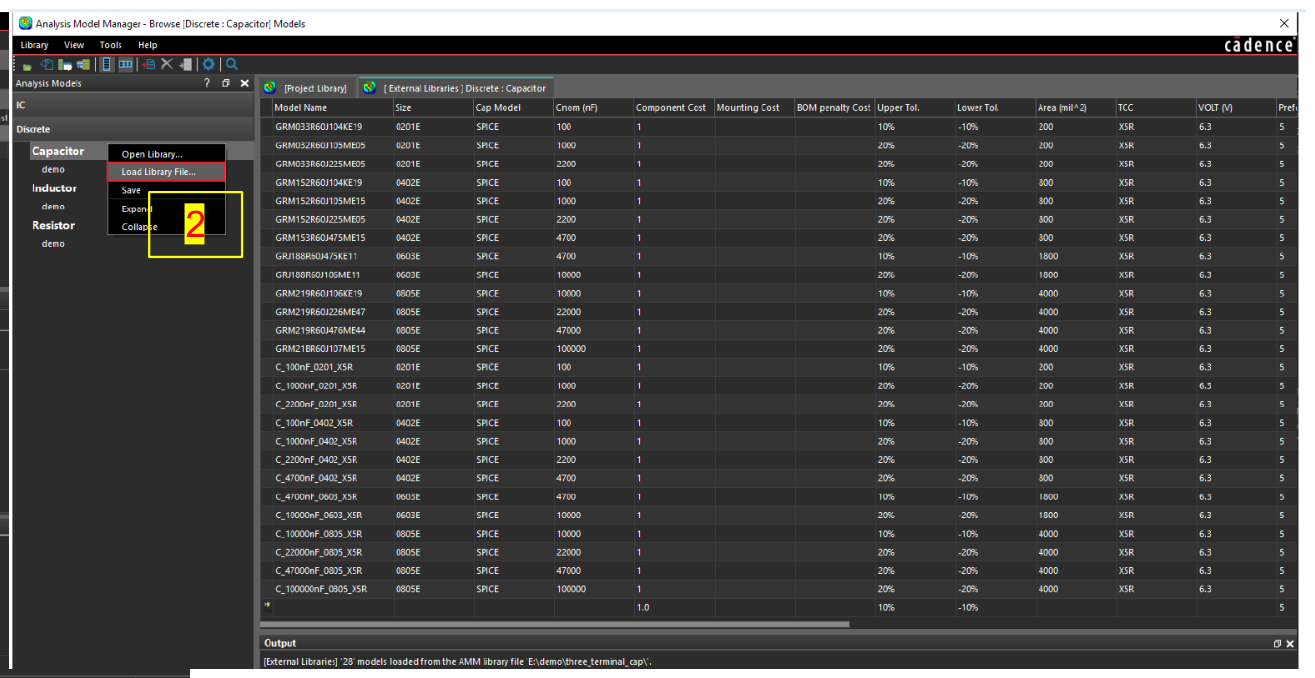Click the open library folder toolbar icon
Image resolution: width=1315 pixels, height=678 pixels.
(x=27, y=66)
